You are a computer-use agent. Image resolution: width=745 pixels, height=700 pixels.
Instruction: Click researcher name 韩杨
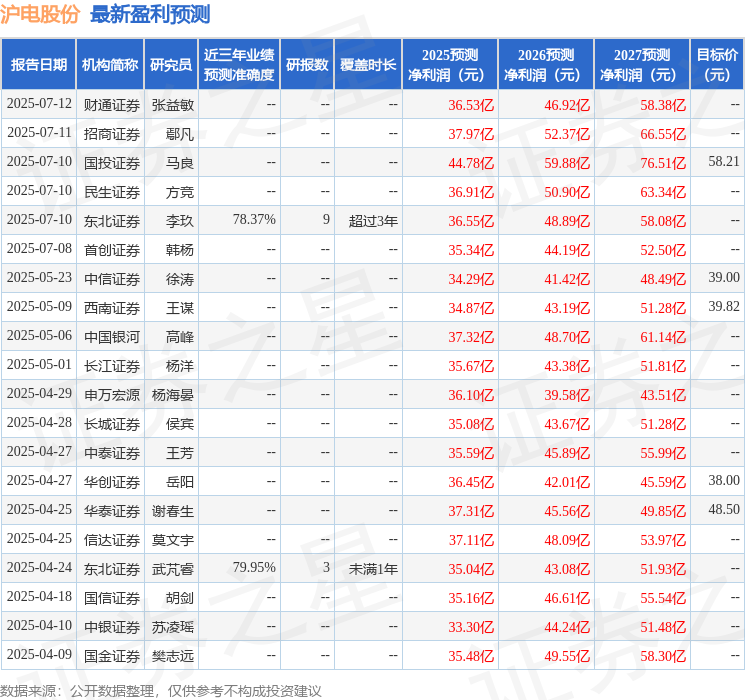(180, 250)
